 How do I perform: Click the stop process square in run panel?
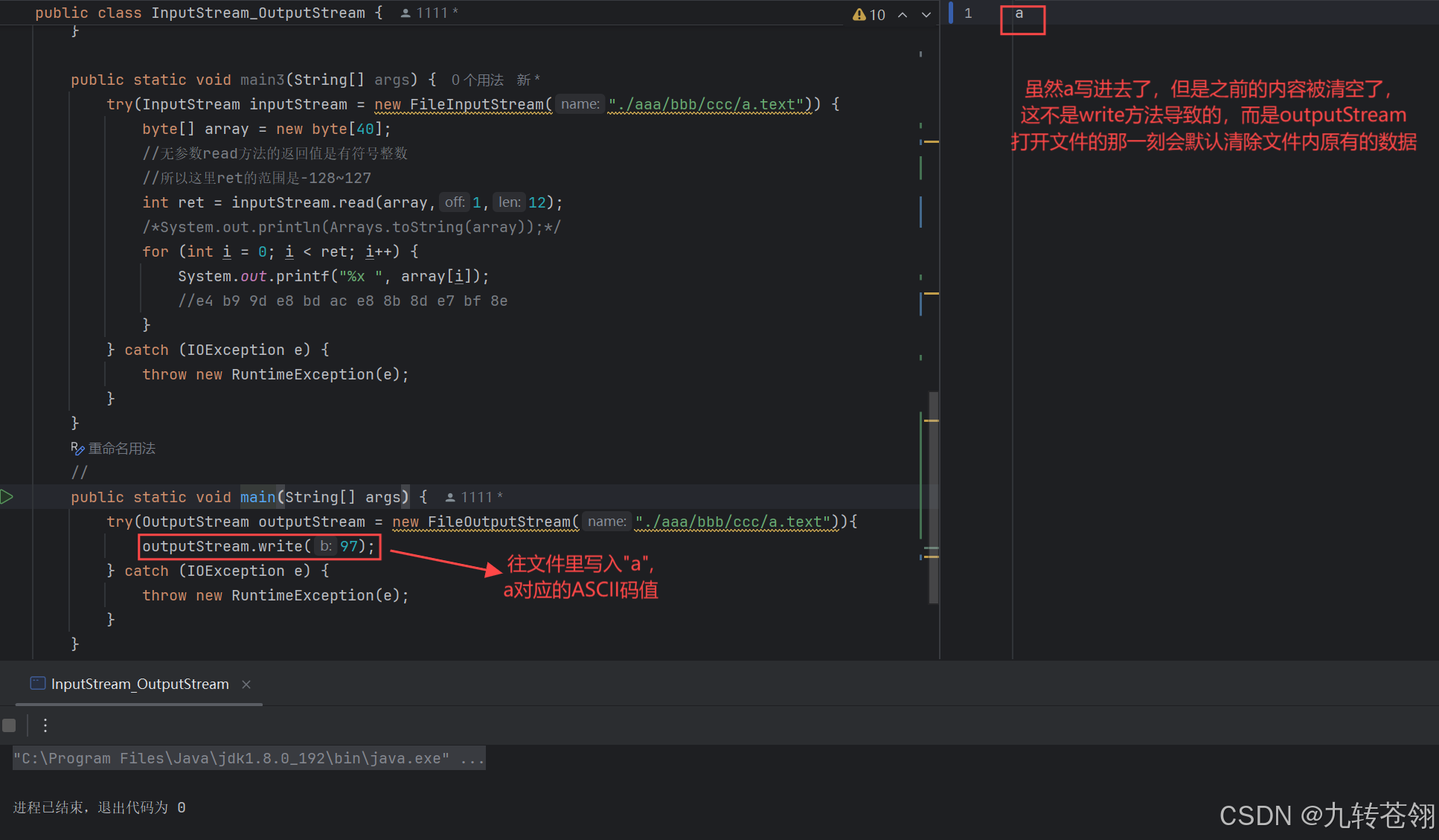click(9, 725)
